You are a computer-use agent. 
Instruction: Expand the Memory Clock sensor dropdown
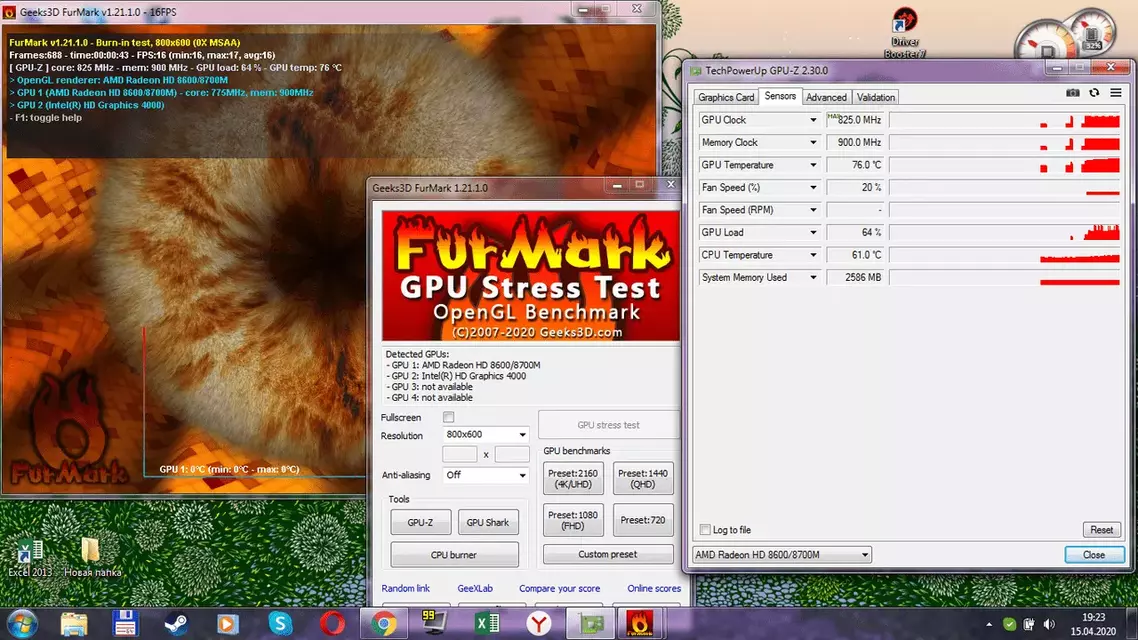coord(813,142)
